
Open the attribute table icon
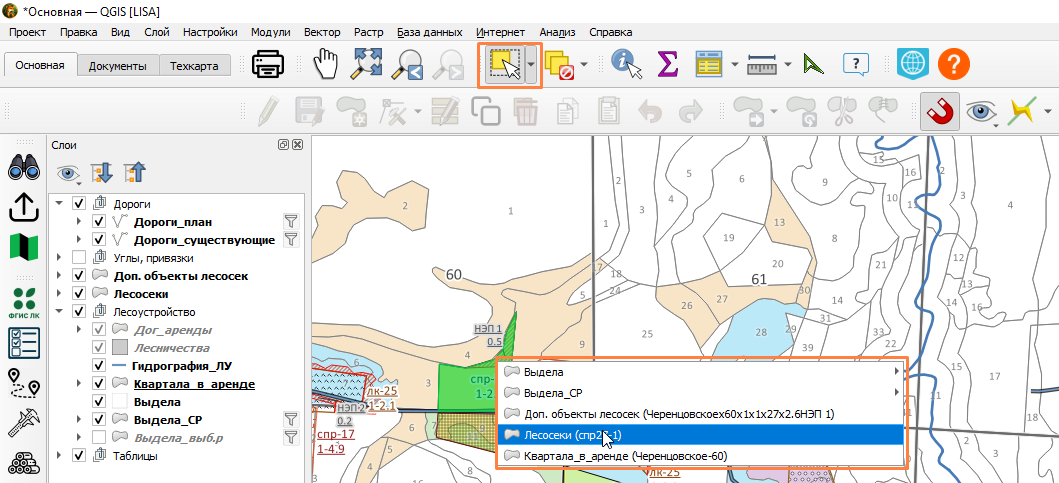(x=710, y=65)
